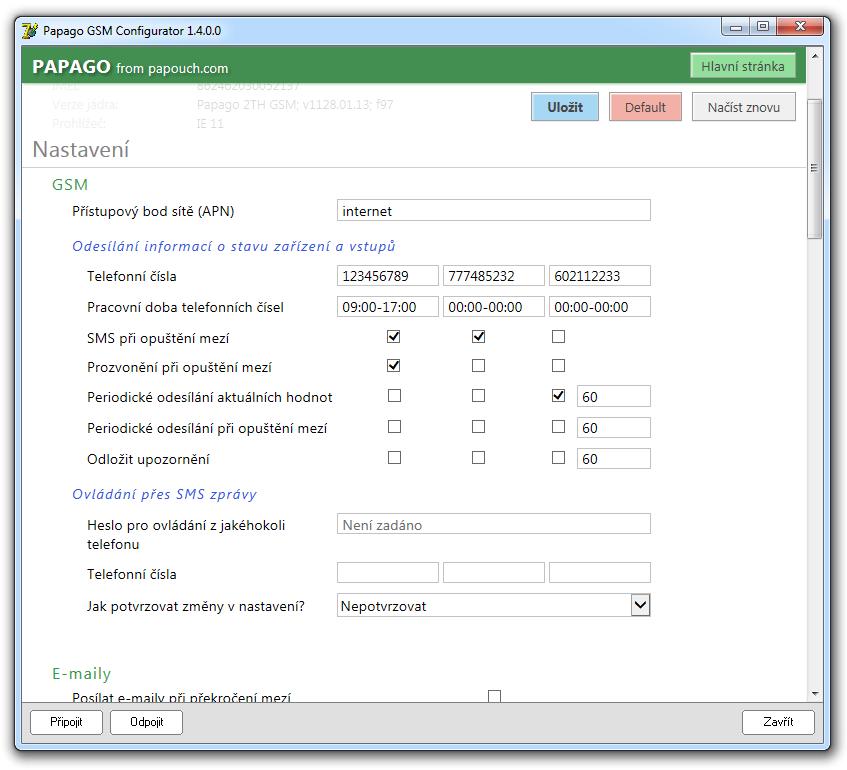Image resolution: width=847 pixels, height=770 pixels.
Task: Check Periodické odesílání aktuálních hodnot second number
Action: point(478,396)
